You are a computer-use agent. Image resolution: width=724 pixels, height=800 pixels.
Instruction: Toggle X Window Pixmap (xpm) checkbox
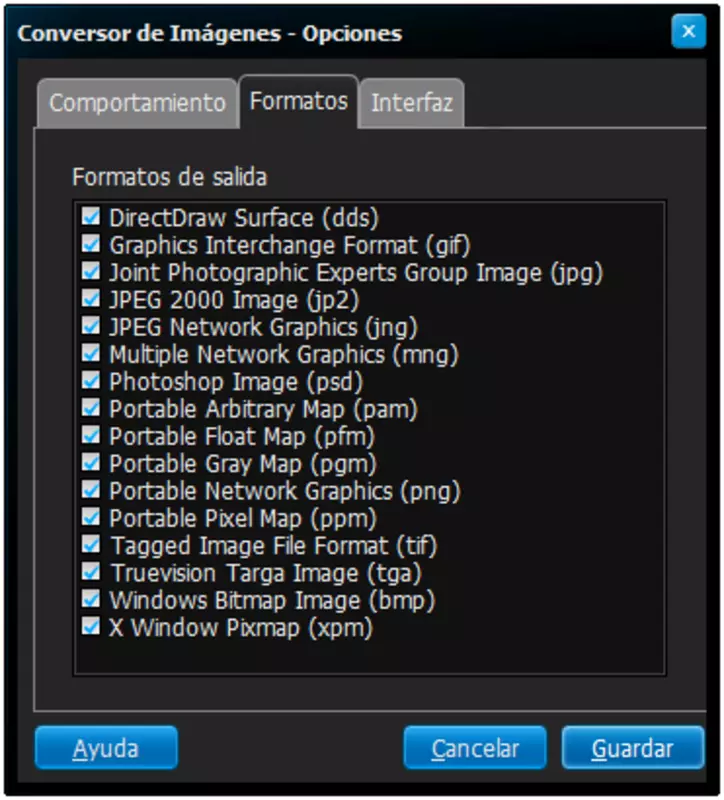click(91, 626)
